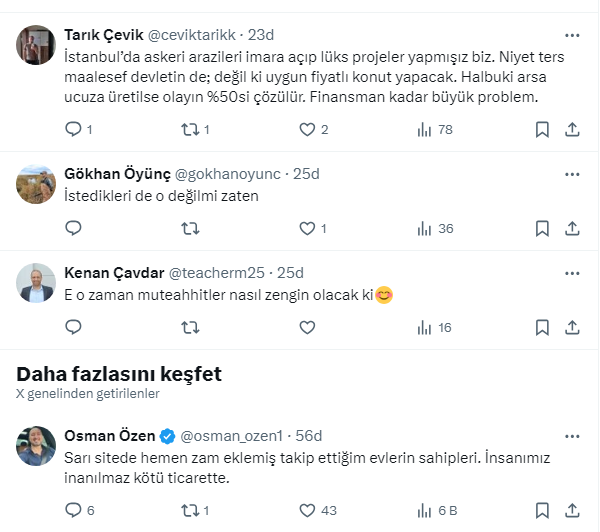Open more options on Tarık Çevik's tweet
This screenshot has width=600, height=532.
pyautogui.click(x=571, y=32)
